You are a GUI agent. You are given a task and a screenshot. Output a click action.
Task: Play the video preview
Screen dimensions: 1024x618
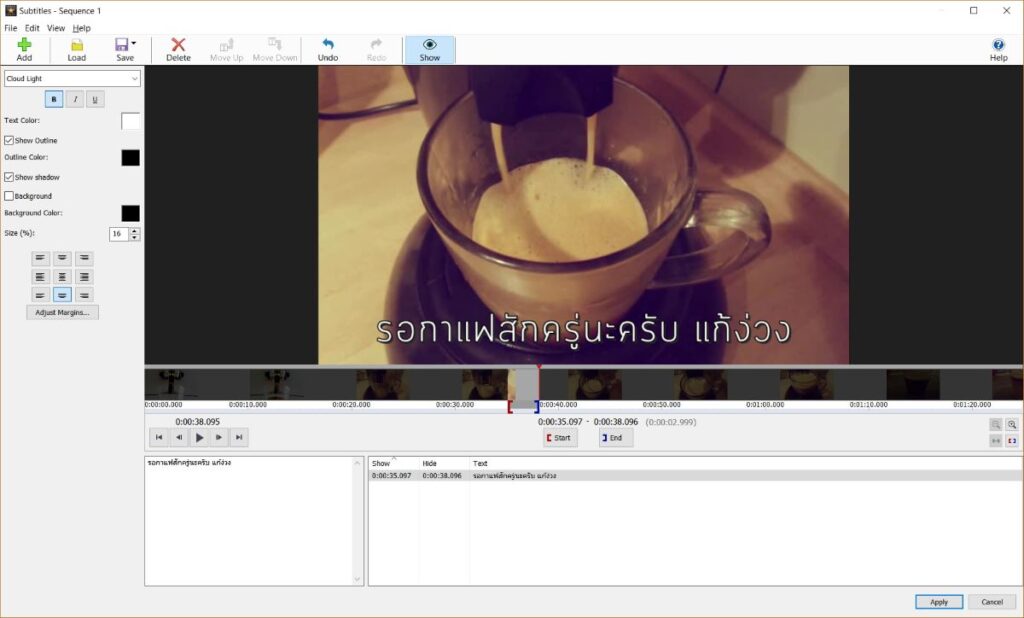coord(199,437)
